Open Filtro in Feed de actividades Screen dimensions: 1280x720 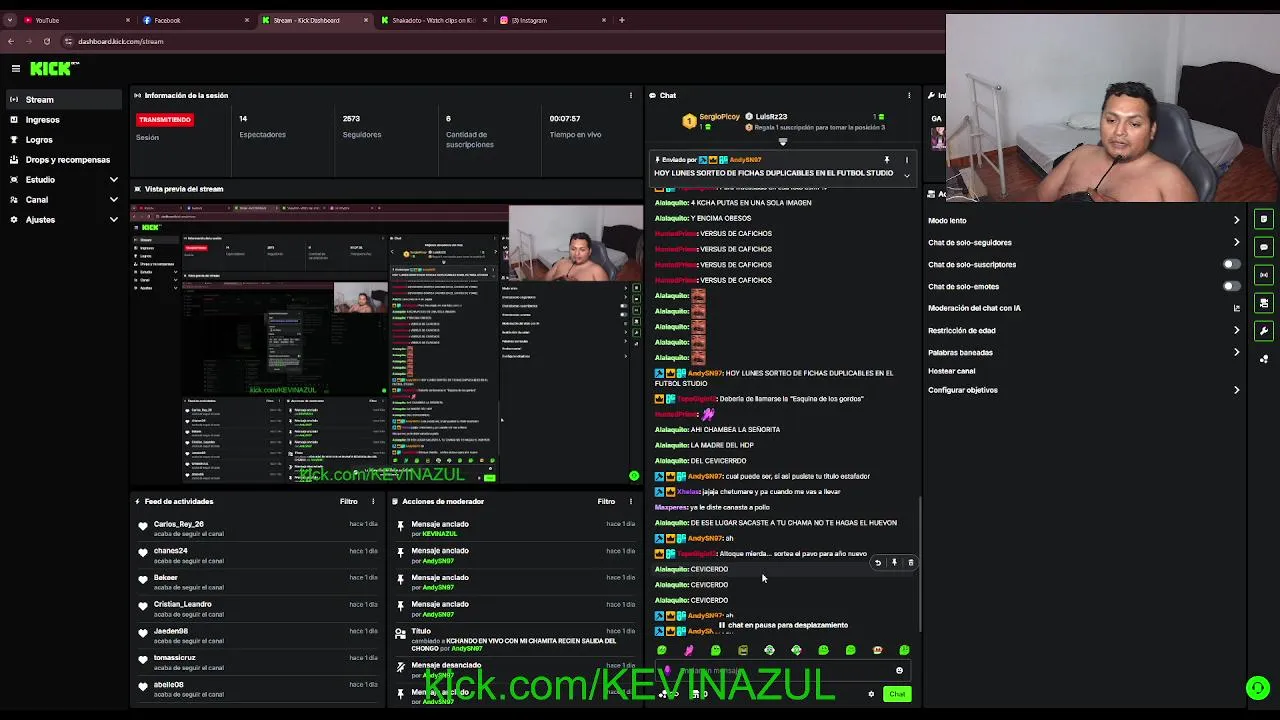tap(348, 501)
